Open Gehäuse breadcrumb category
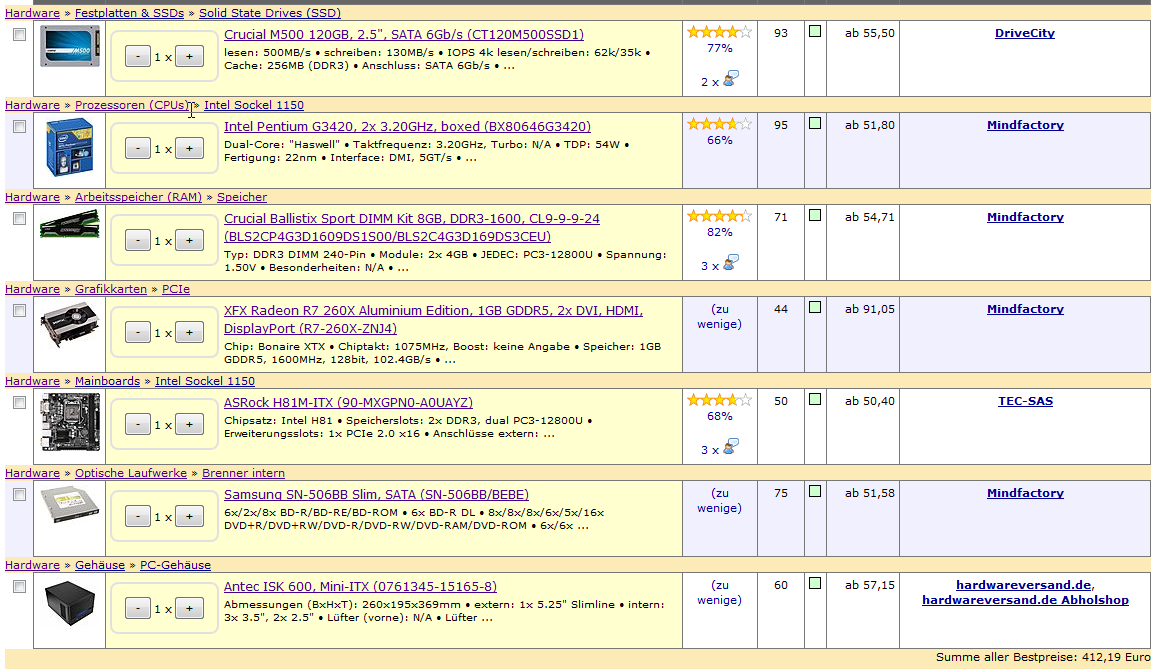 coord(100,565)
